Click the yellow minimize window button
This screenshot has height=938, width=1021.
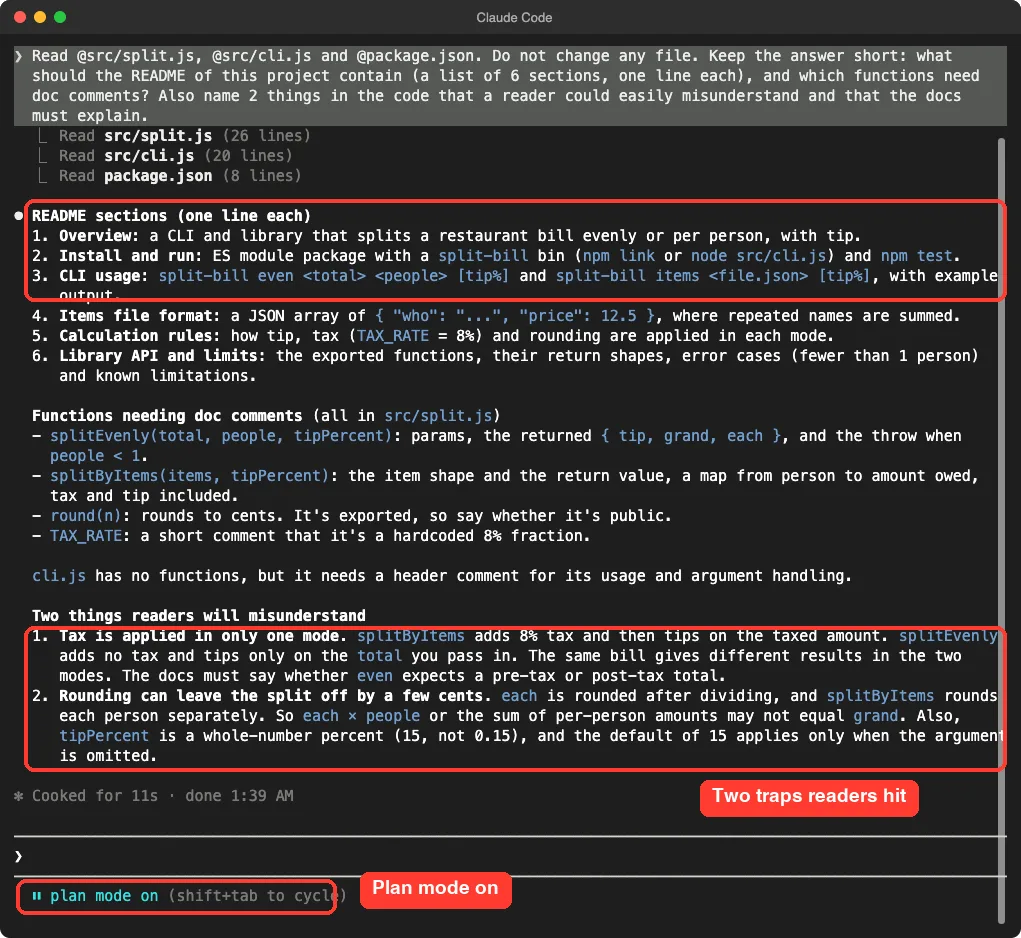pyautogui.click(x=40, y=17)
